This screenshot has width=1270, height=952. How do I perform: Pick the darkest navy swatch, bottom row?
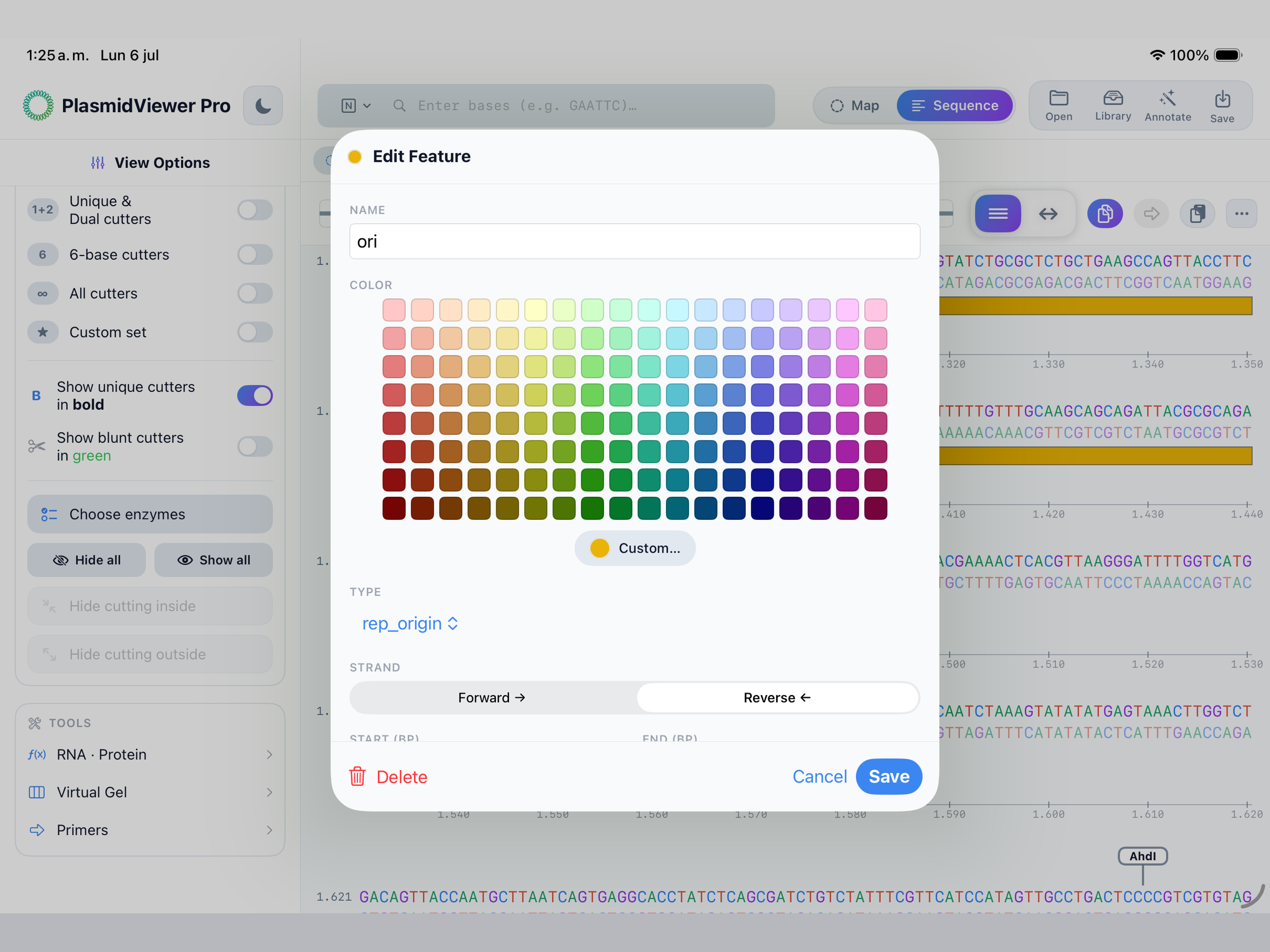pyautogui.click(x=762, y=508)
